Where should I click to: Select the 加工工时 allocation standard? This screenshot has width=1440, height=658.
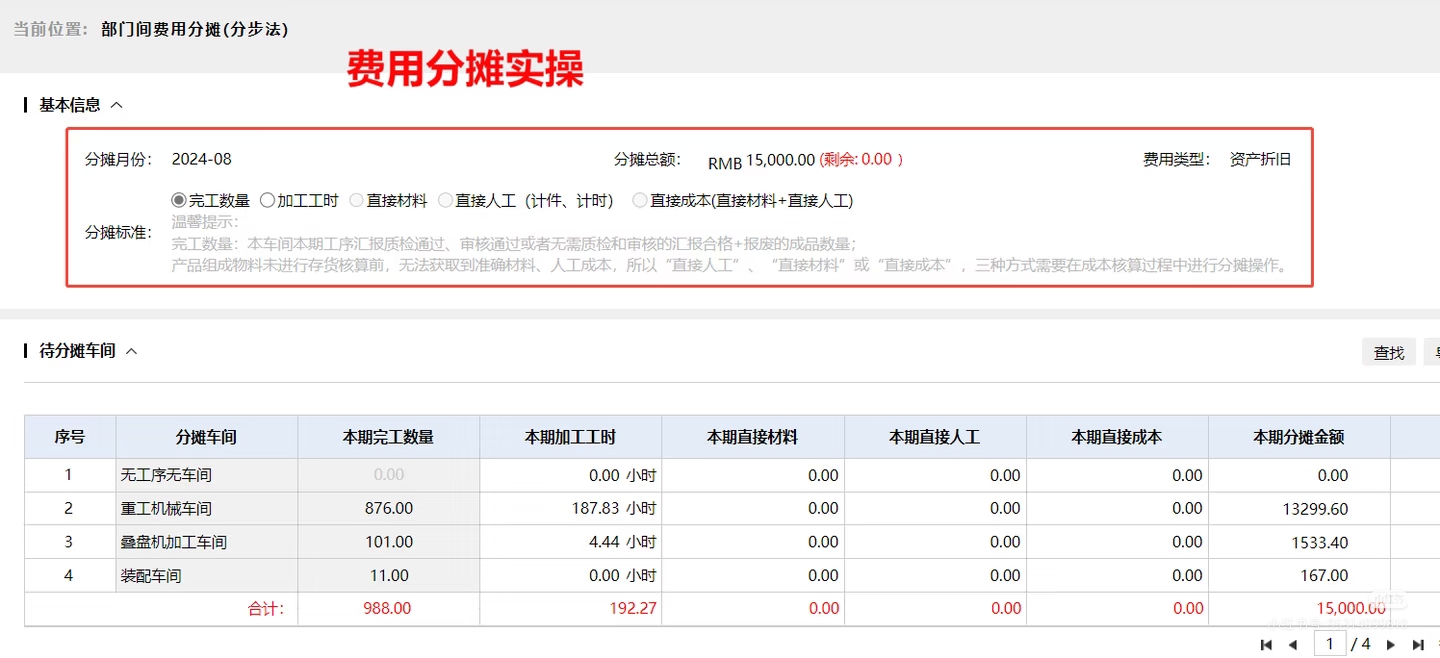point(268,200)
